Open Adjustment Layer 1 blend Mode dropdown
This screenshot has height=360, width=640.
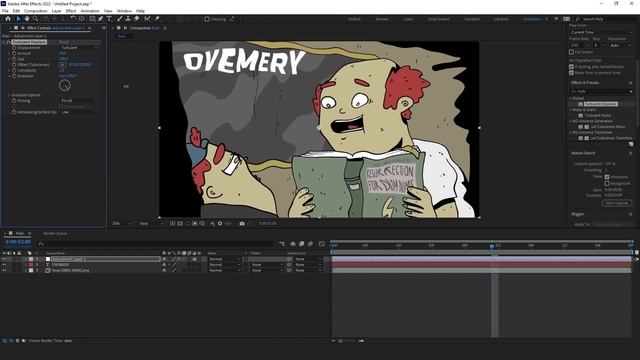click(x=224, y=259)
